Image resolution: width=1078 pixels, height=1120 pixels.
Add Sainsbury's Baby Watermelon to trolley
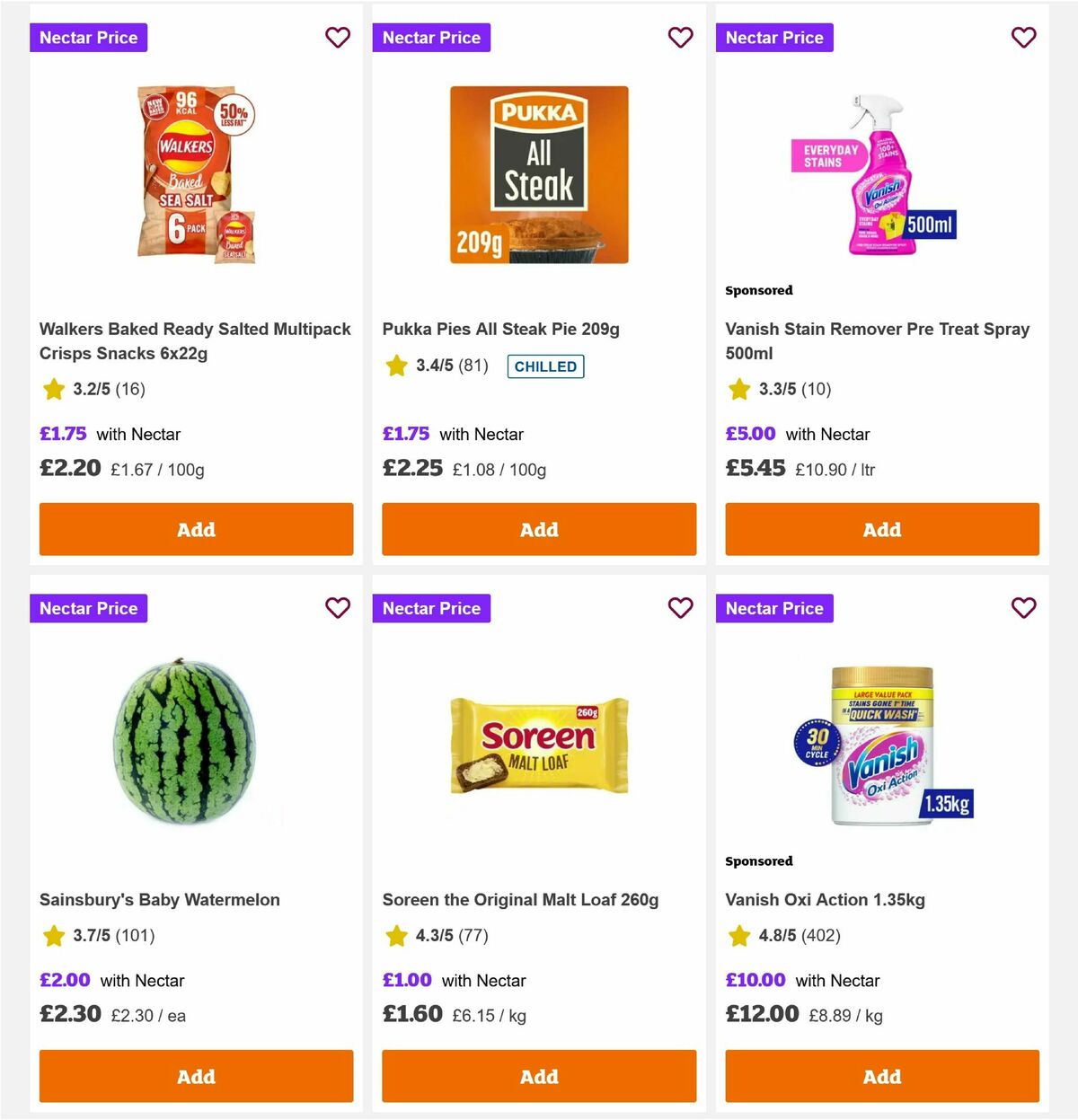click(196, 1076)
